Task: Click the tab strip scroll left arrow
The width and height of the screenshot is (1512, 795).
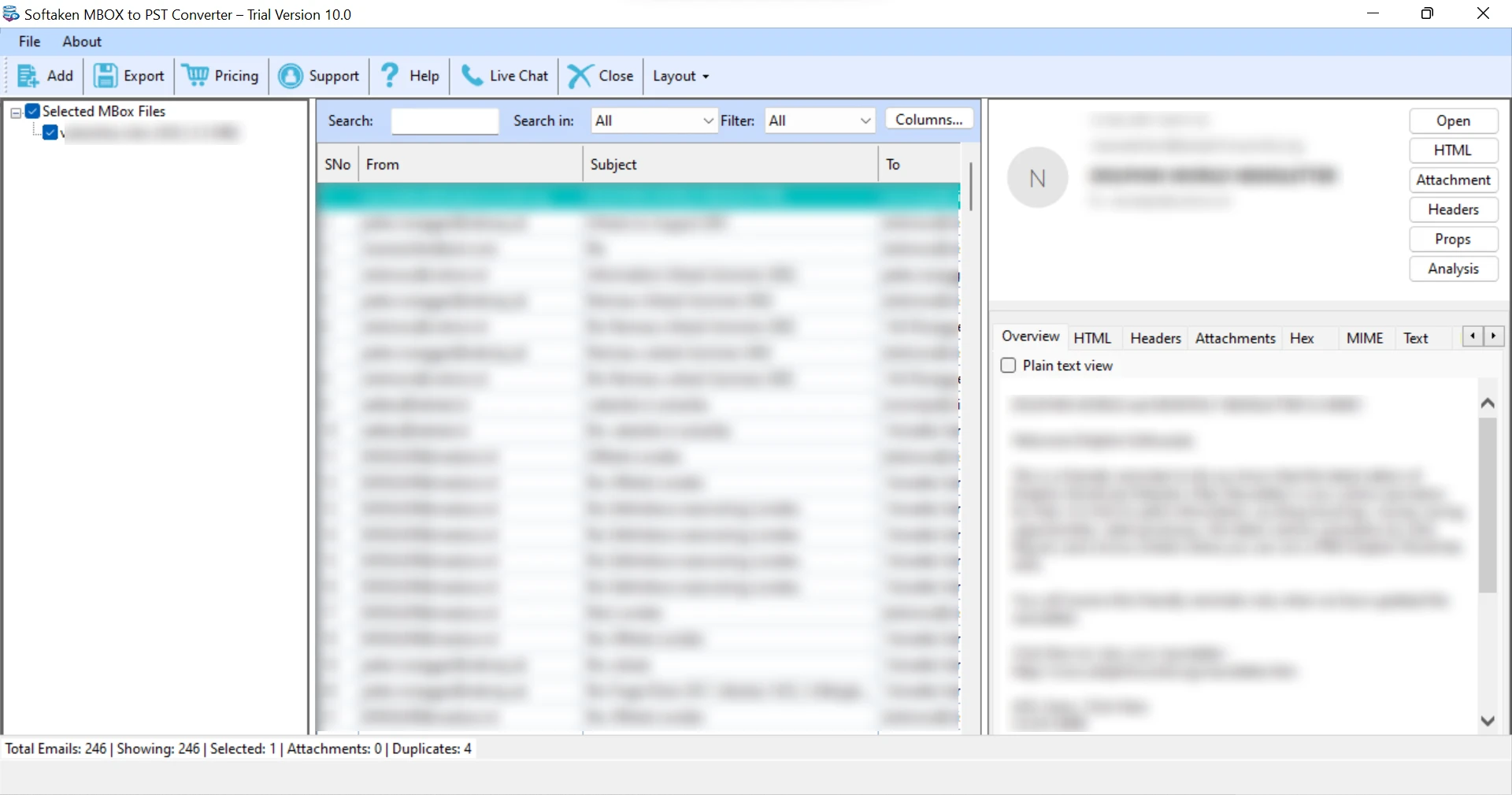Action: (x=1472, y=336)
